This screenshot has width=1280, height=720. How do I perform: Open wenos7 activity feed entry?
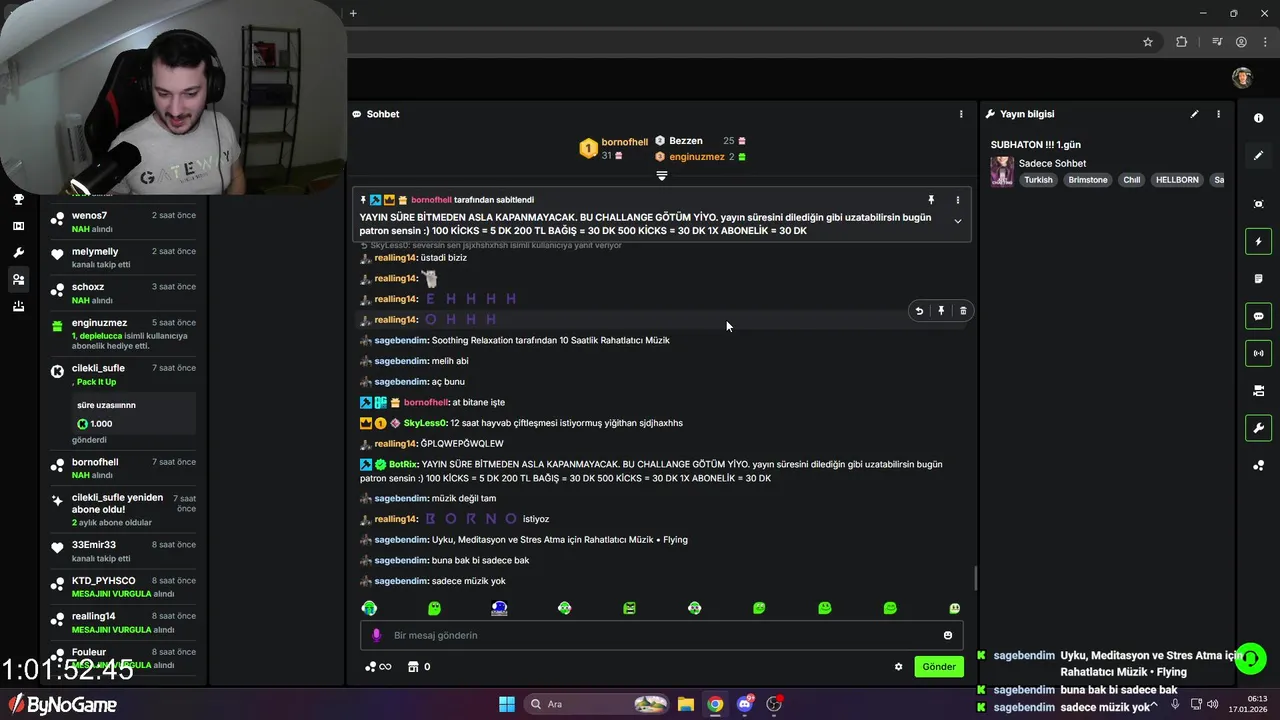(x=124, y=222)
